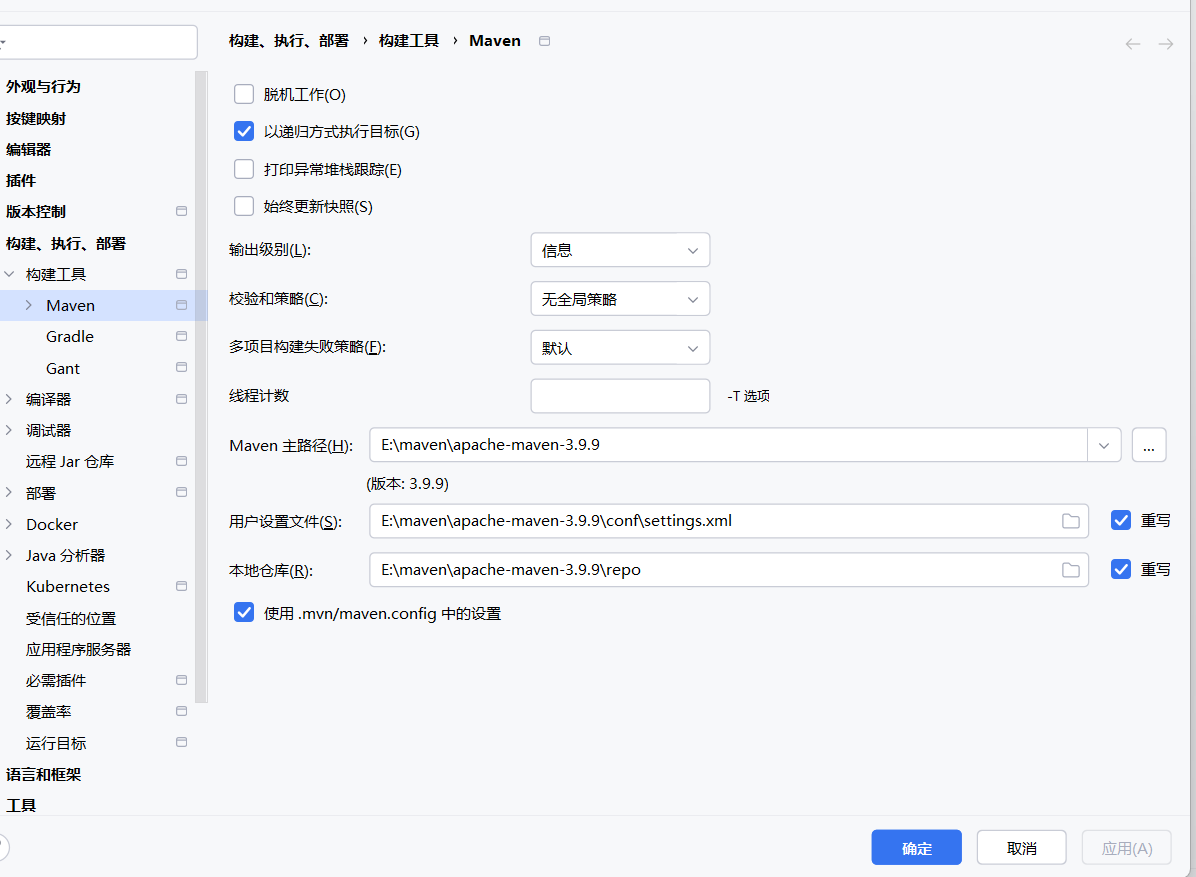1196x877 pixels.
Task: Open the 校验和策略 dropdown
Action: pyautogui.click(x=620, y=298)
